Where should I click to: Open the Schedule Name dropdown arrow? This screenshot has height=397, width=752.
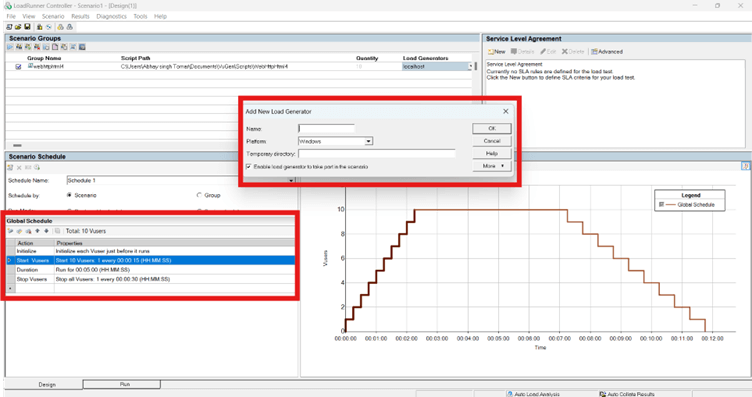(291, 181)
